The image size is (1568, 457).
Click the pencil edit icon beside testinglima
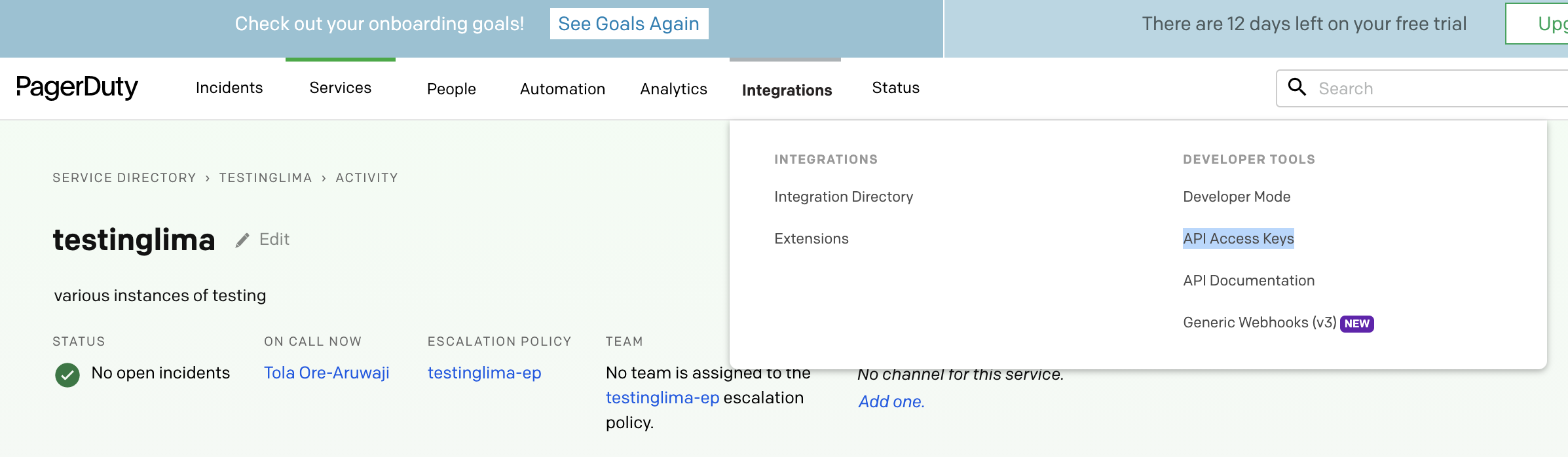242,240
